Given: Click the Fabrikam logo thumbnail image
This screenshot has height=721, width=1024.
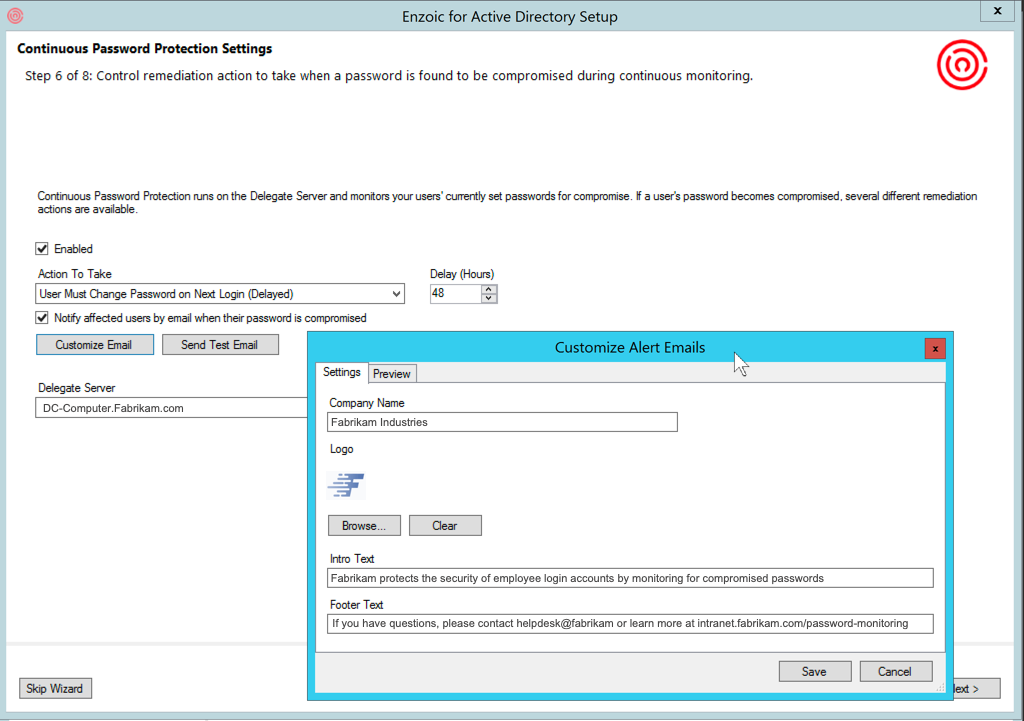Looking at the screenshot, I should pyautogui.click(x=346, y=485).
